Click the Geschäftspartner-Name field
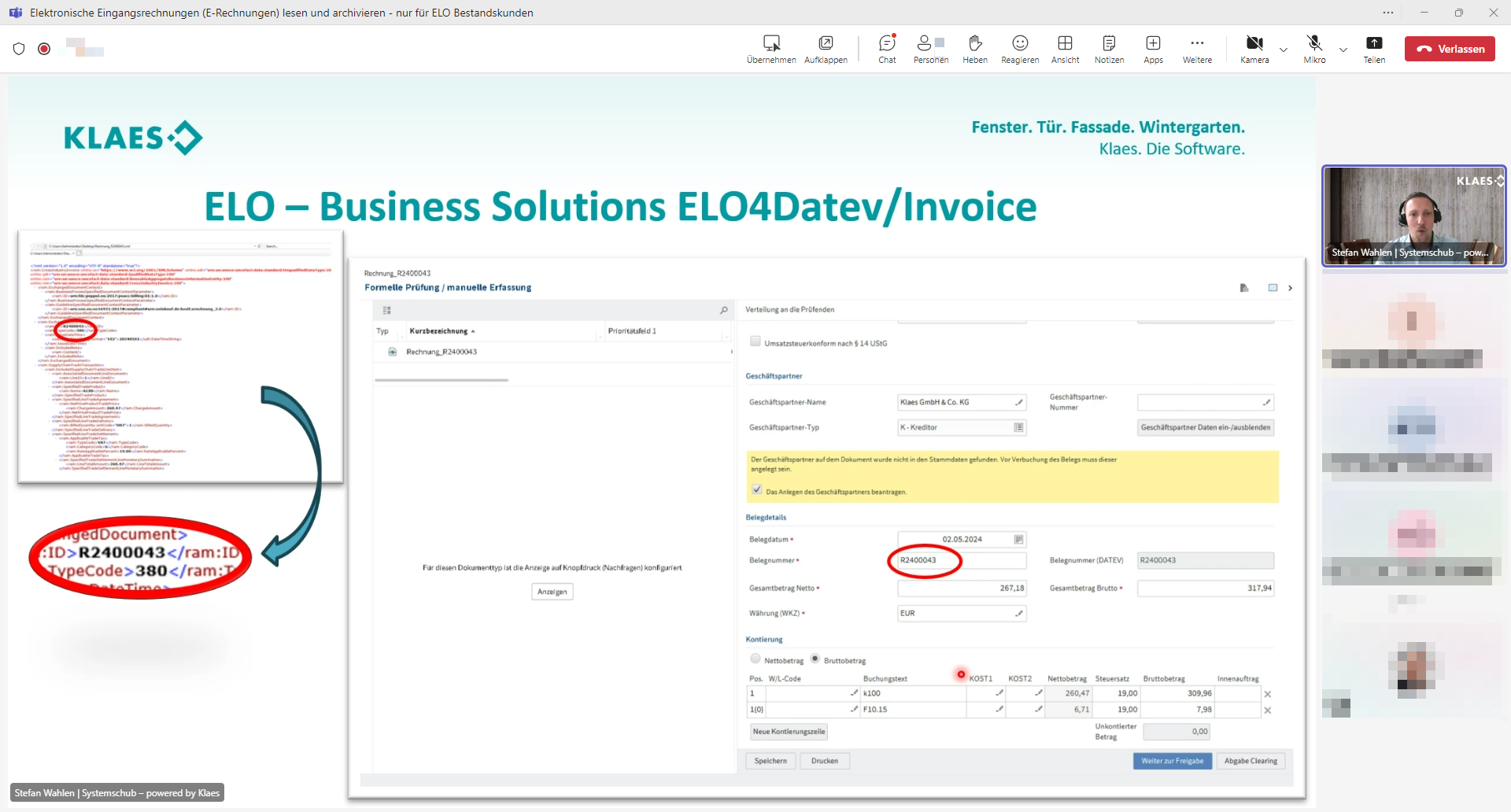This screenshot has width=1511, height=812. pos(962,402)
